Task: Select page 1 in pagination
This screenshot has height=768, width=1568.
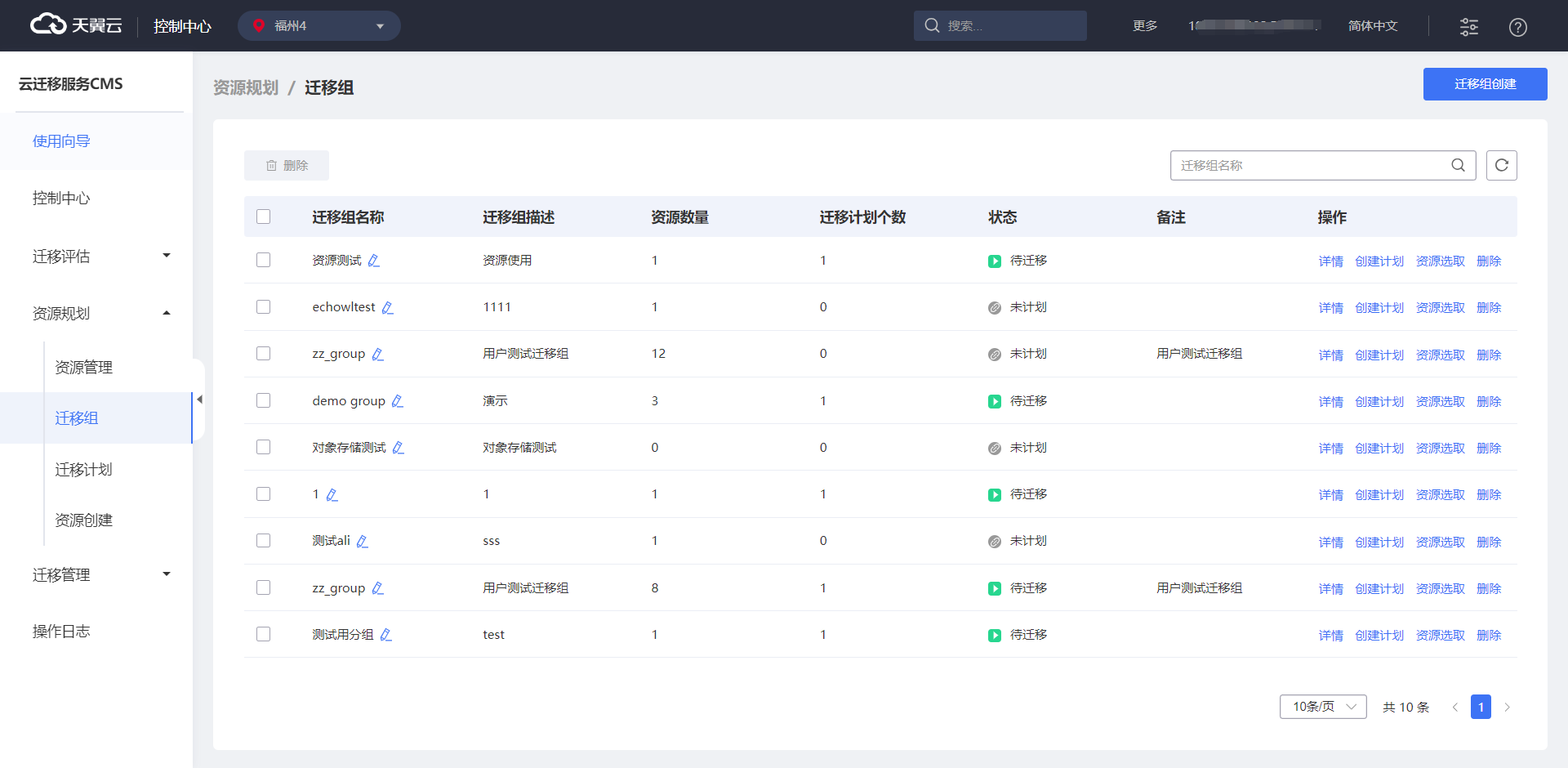Action: [x=1481, y=707]
